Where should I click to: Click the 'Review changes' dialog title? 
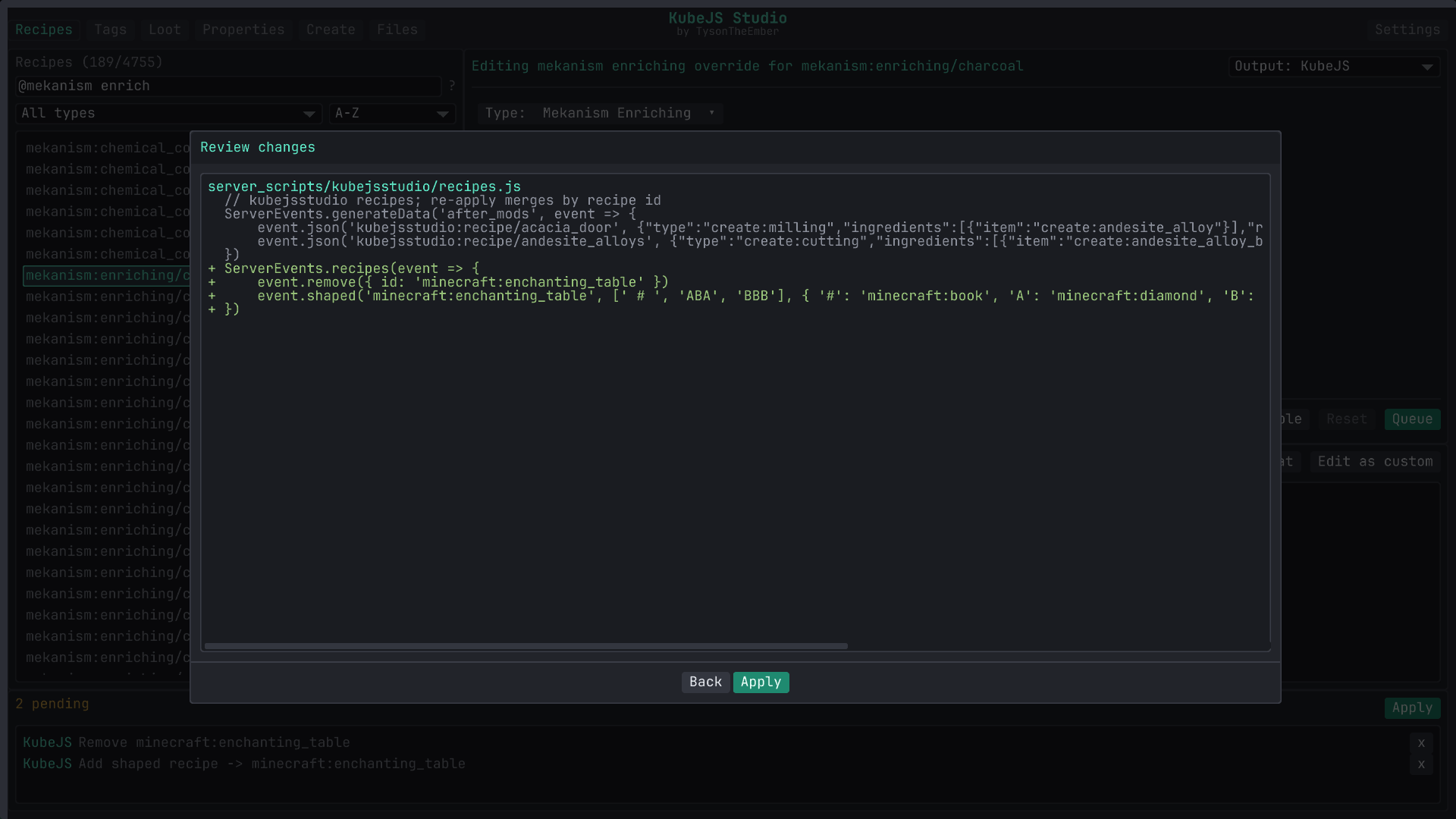tap(258, 148)
